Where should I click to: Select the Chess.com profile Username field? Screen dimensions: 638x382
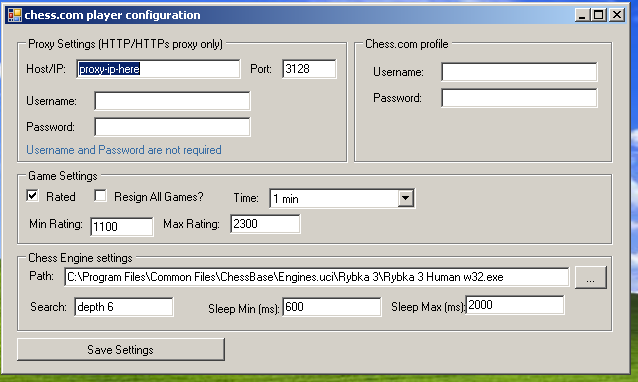(519, 72)
